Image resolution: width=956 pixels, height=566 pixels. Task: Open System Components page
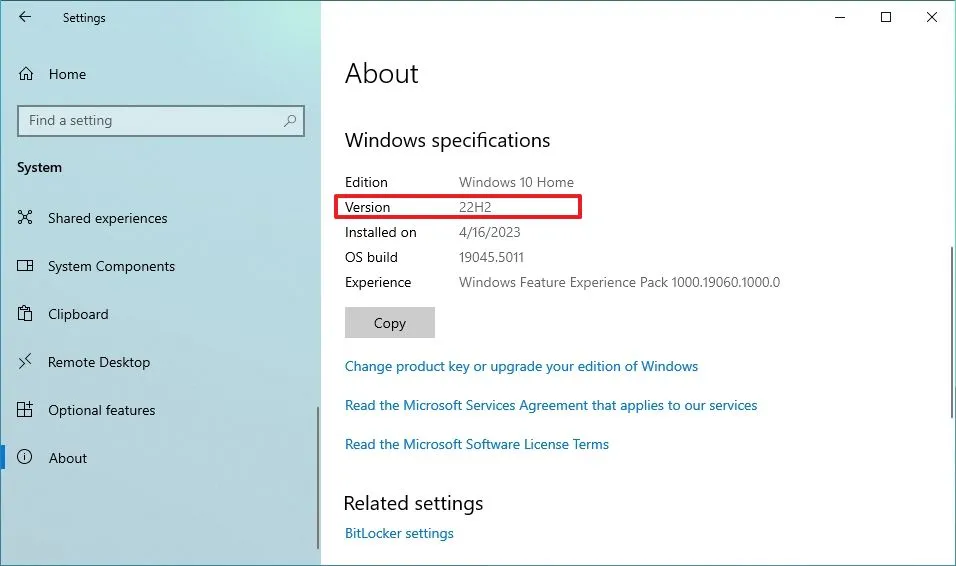[x=112, y=266]
